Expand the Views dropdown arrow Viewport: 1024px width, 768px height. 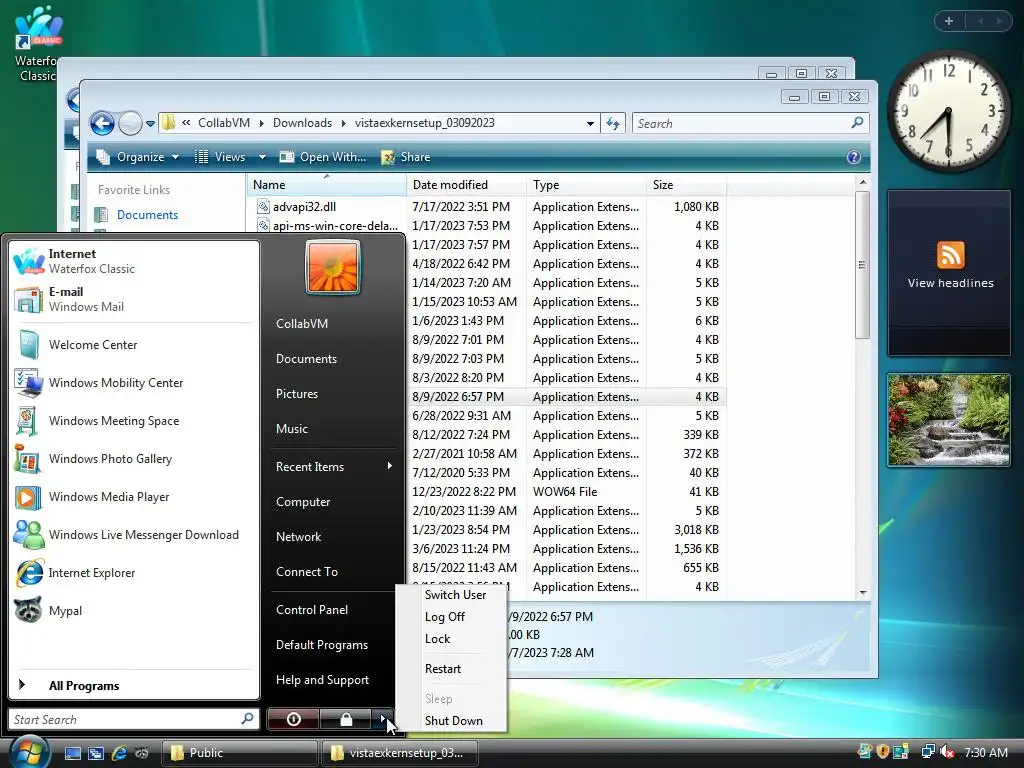(262, 157)
